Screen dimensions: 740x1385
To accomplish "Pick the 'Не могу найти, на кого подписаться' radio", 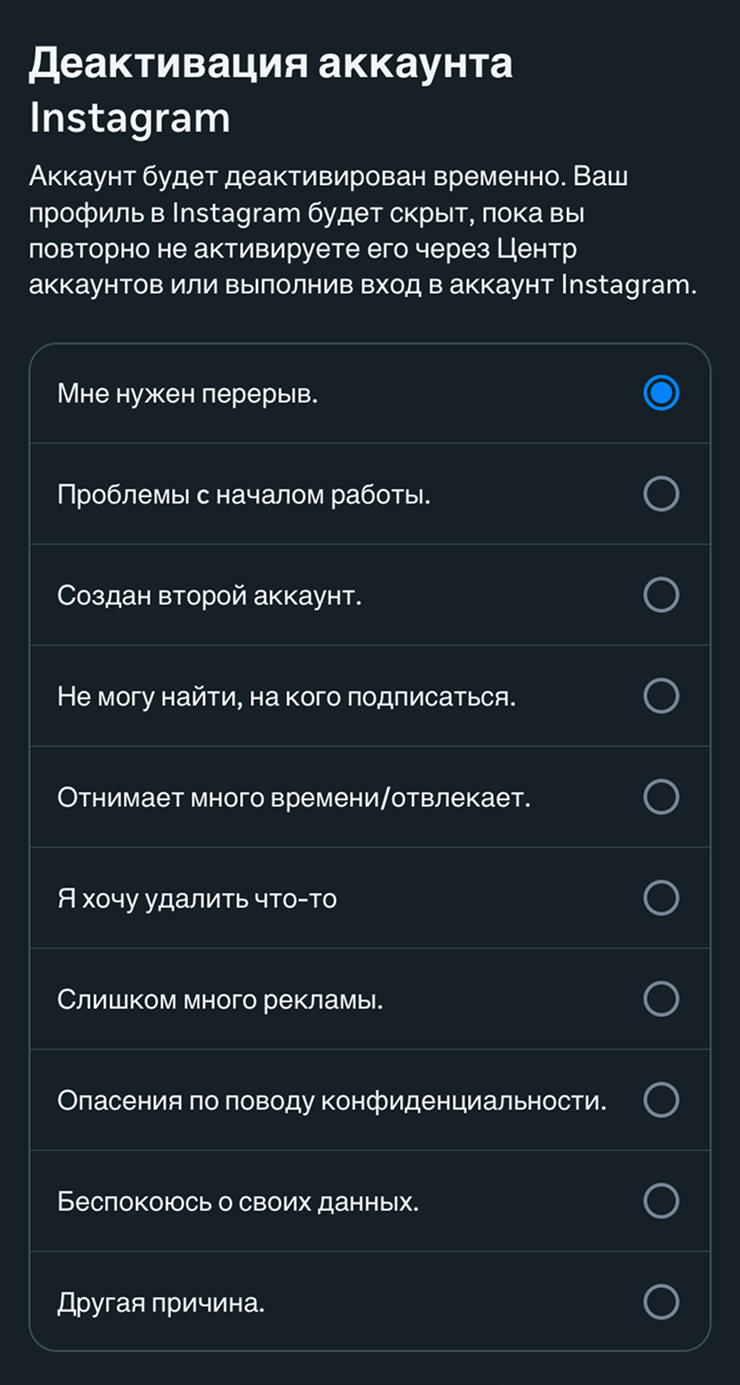I will [661, 696].
